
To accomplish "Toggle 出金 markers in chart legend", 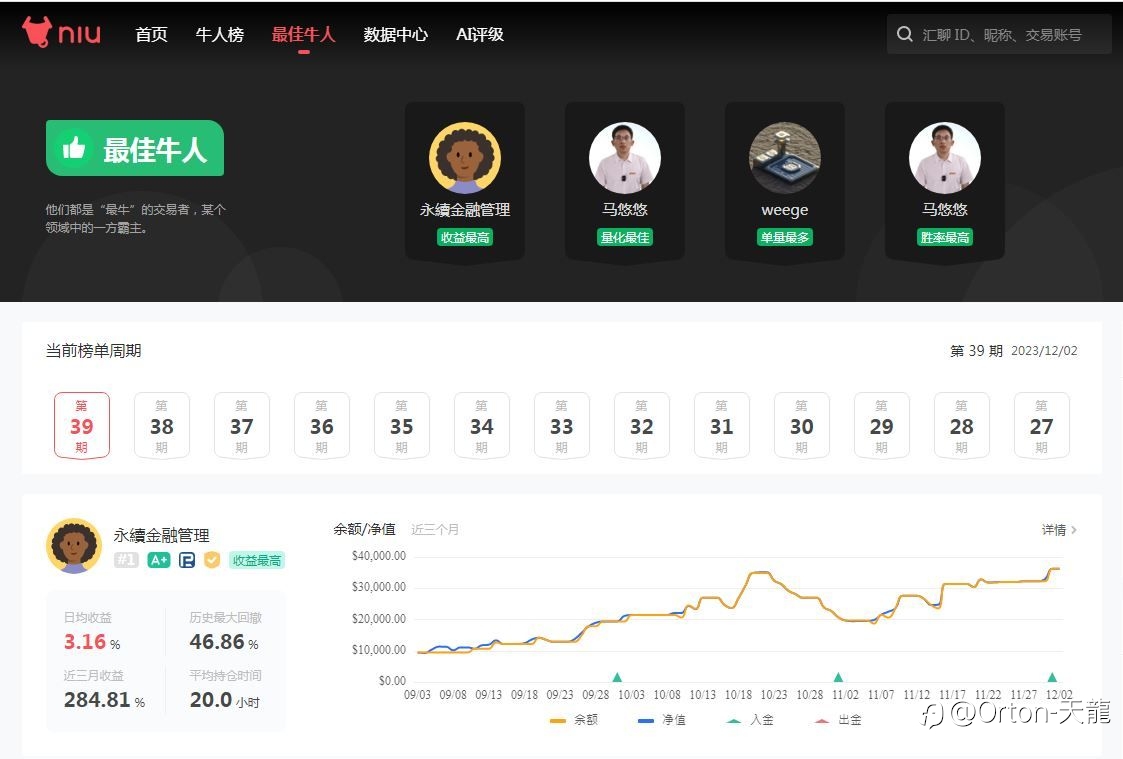I will (x=838, y=720).
